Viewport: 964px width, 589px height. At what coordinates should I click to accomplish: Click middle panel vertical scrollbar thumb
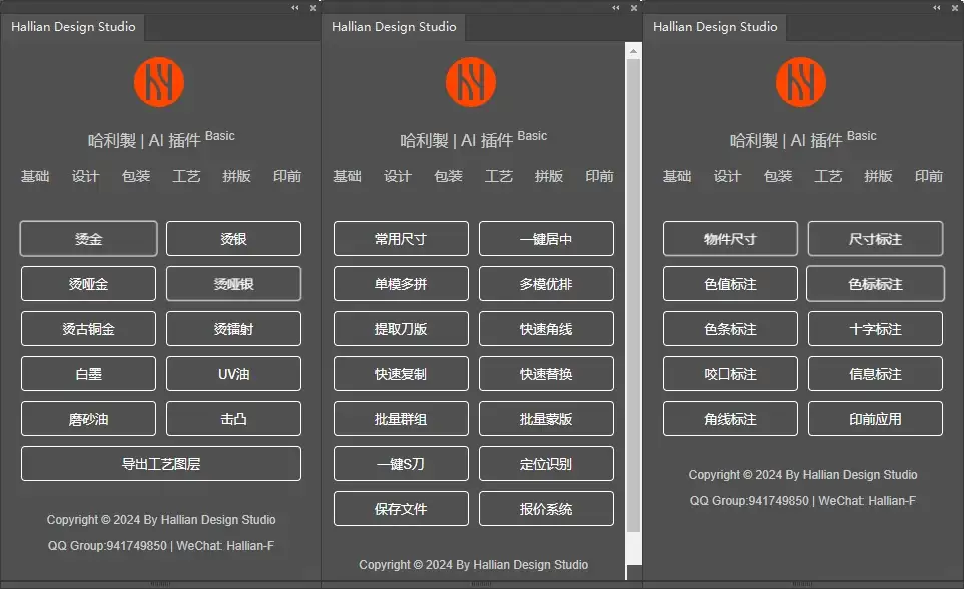(633, 296)
